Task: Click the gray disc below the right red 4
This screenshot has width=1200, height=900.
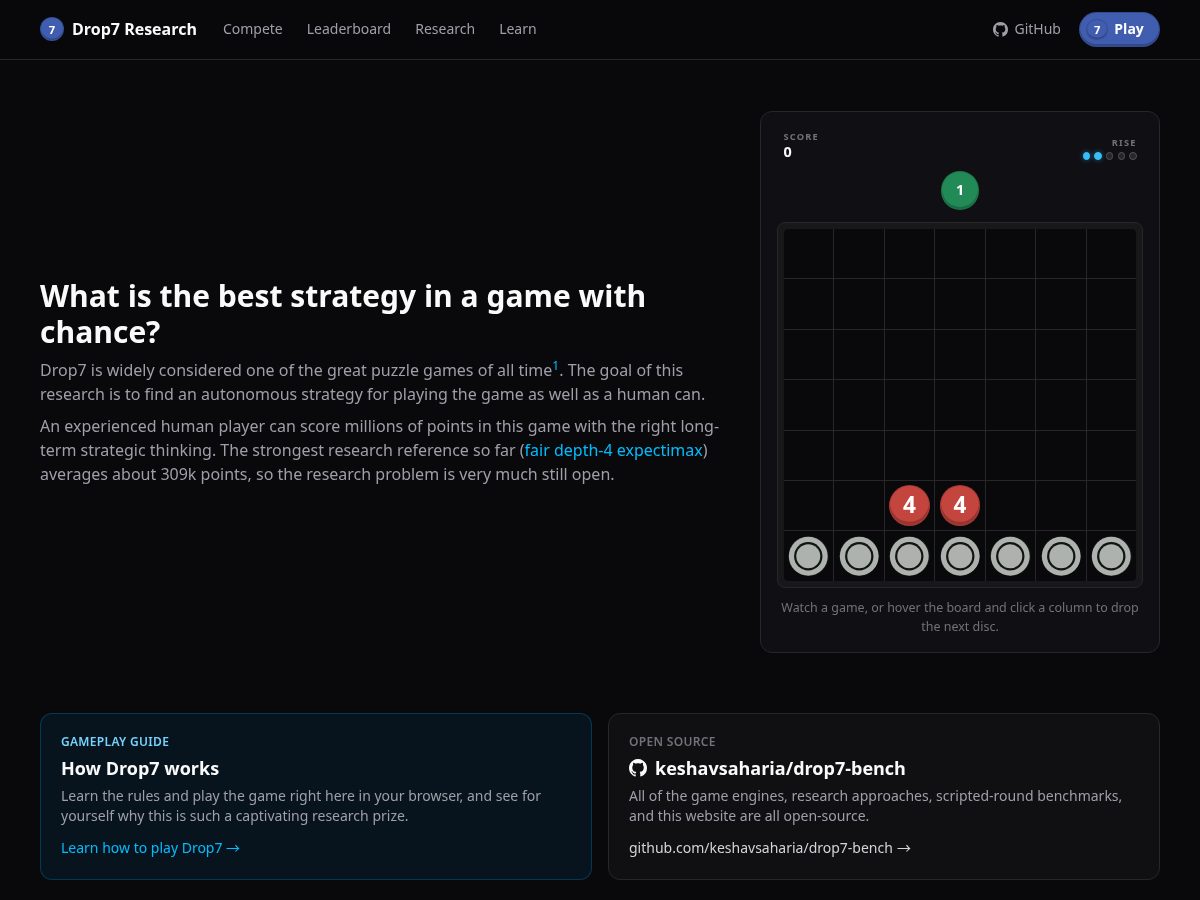Action: point(960,555)
